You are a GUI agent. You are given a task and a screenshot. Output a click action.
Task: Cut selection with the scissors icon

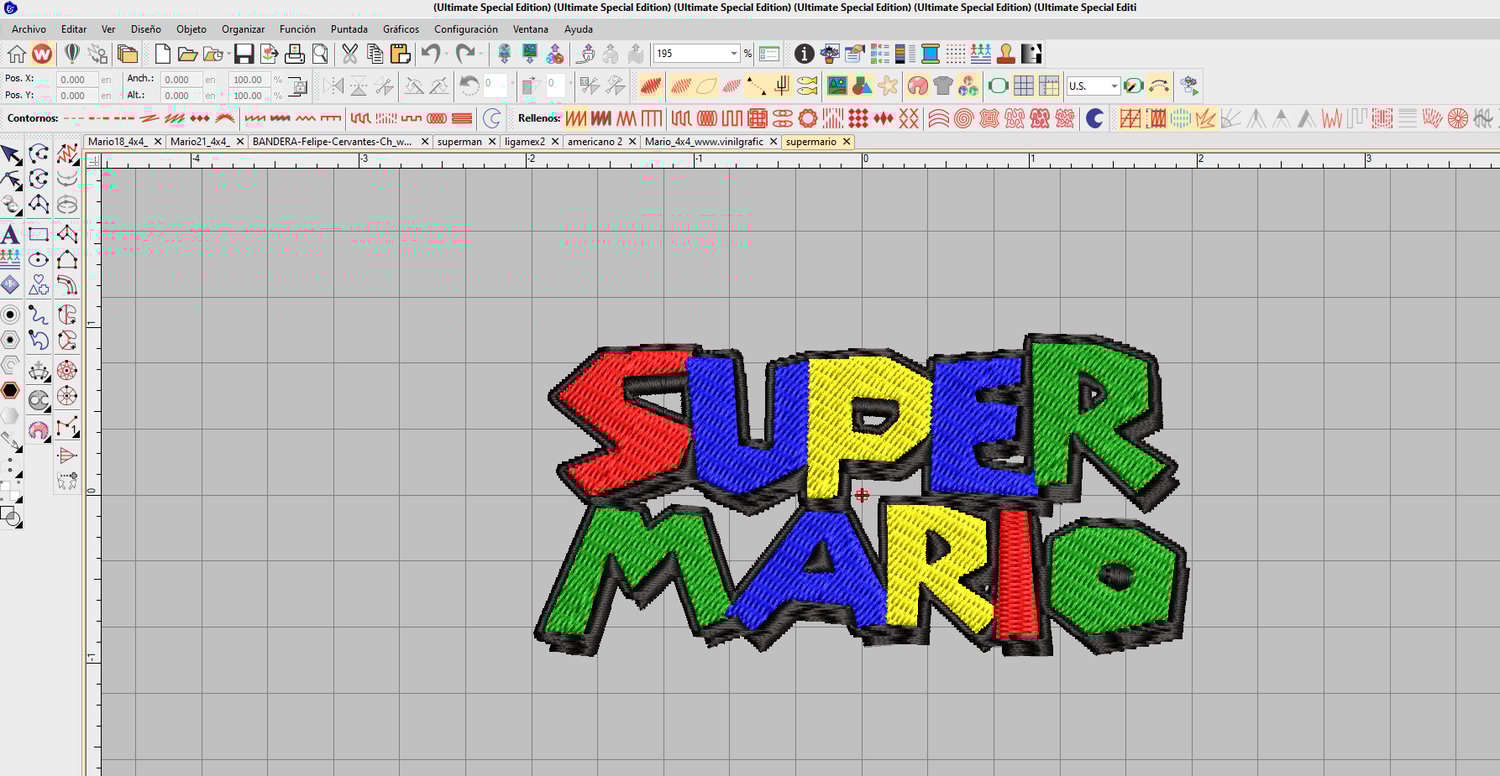coord(349,54)
